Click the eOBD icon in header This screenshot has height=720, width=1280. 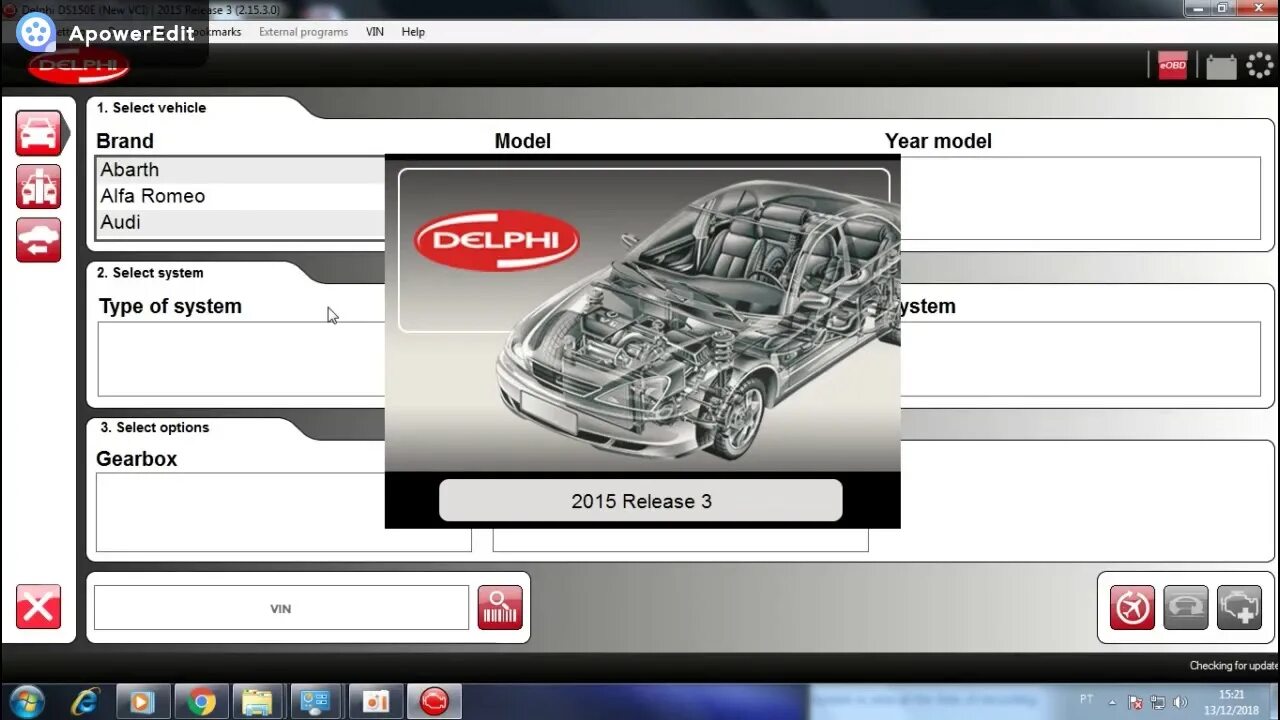[1172, 66]
